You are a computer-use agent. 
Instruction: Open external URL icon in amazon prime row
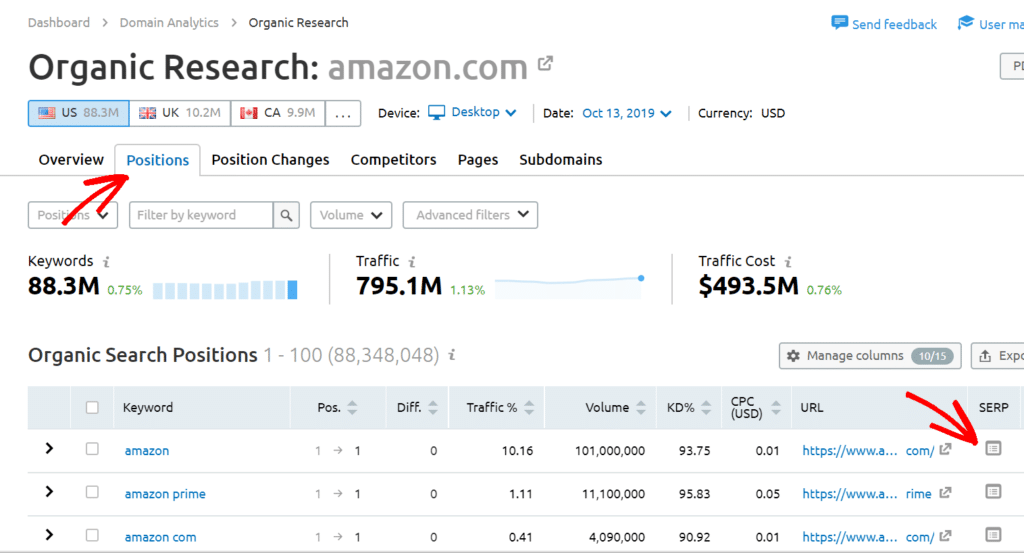(x=945, y=492)
